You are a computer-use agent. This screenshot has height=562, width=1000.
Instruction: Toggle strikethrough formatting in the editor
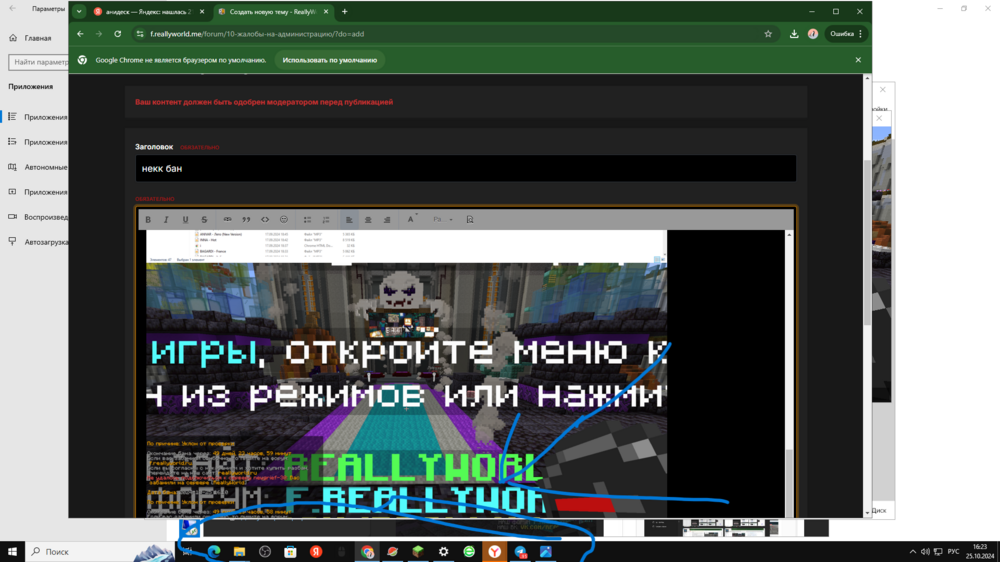coord(204,219)
